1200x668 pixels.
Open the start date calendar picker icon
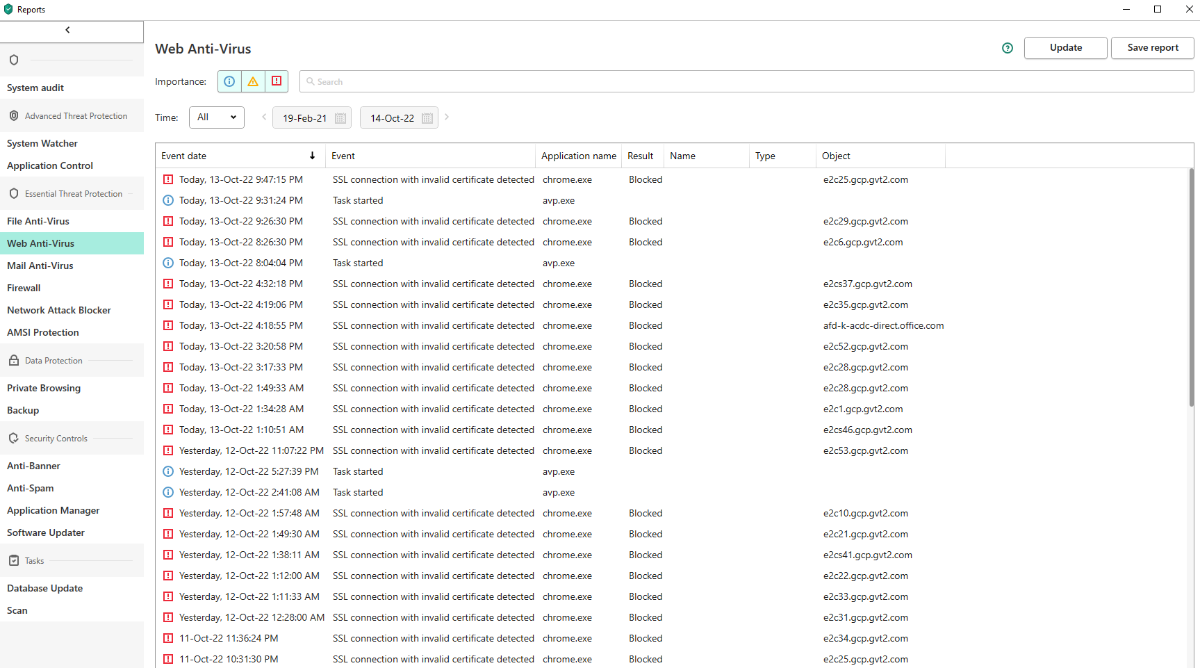coord(340,118)
